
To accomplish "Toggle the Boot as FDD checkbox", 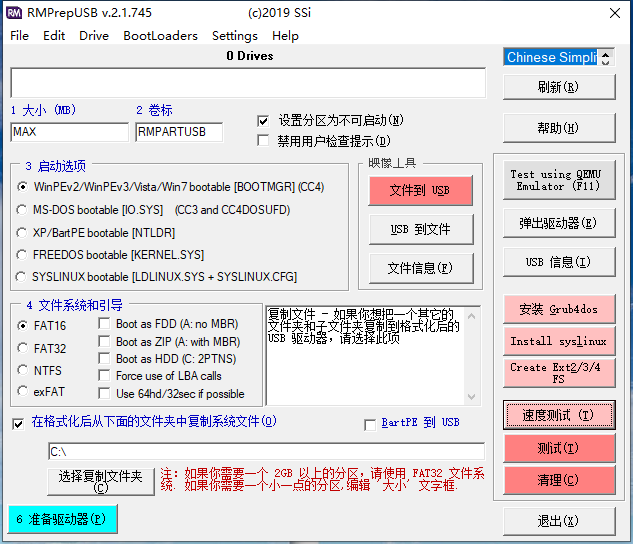I will [106, 324].
